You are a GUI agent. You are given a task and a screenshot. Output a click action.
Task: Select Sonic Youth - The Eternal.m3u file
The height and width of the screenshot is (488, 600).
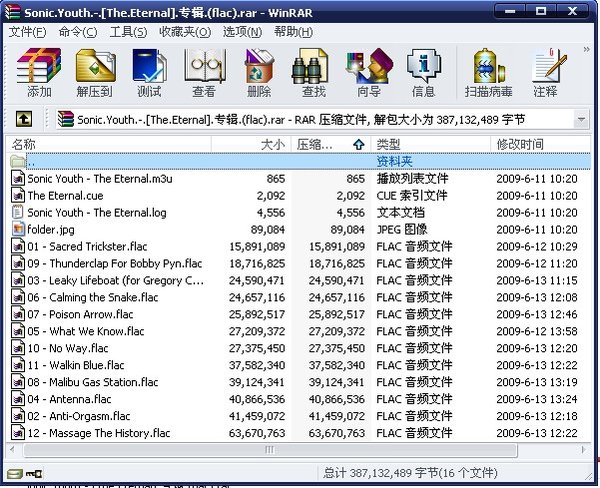point(299,178)
